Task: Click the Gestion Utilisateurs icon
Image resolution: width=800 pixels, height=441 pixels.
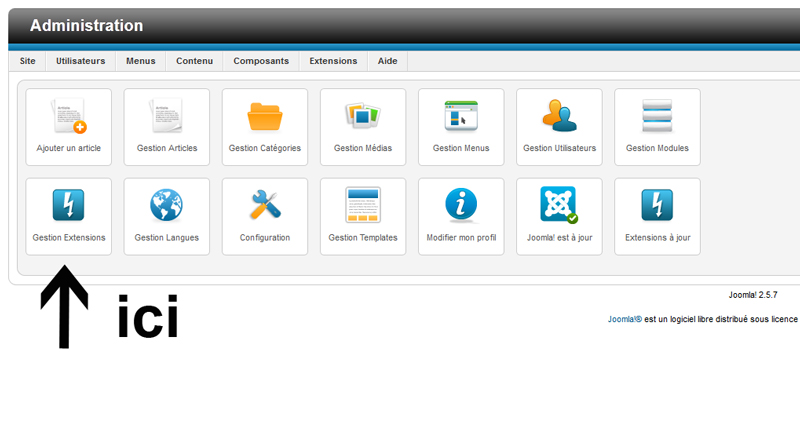Action: 559,118
